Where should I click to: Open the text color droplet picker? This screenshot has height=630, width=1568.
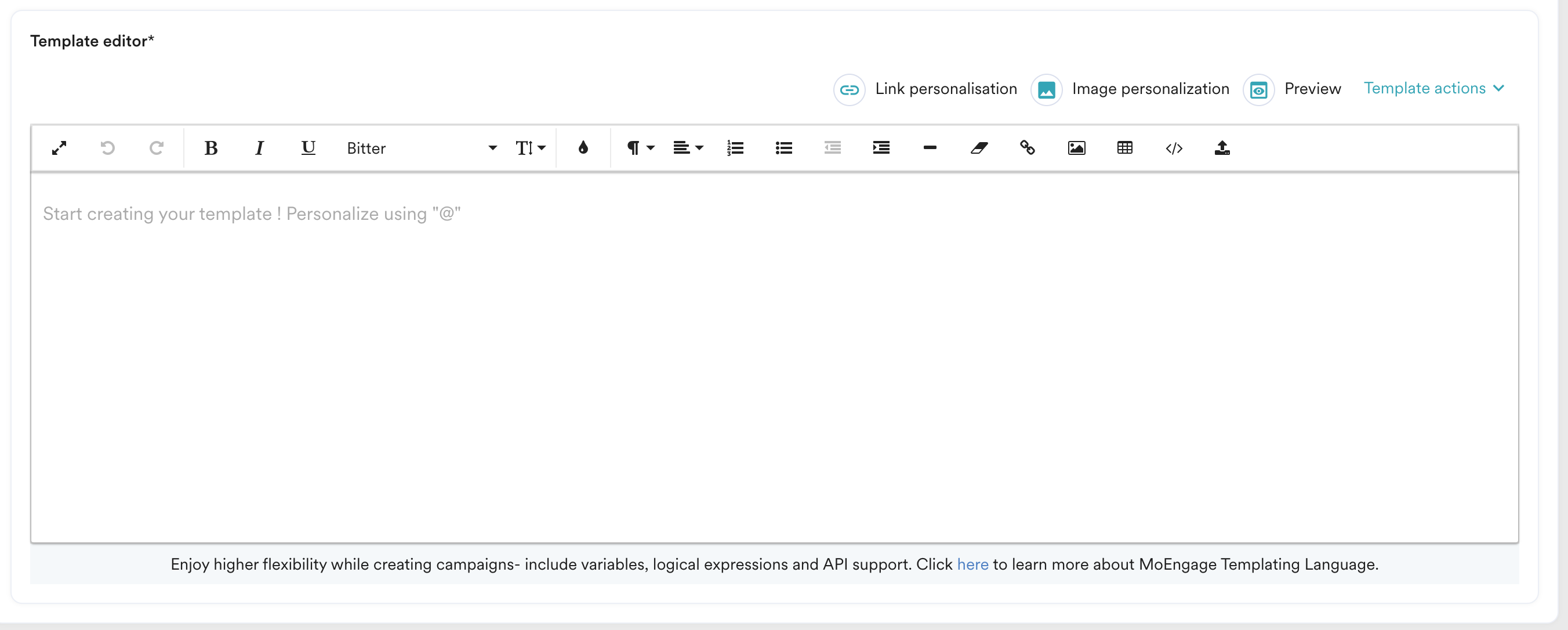pos(583,148)
